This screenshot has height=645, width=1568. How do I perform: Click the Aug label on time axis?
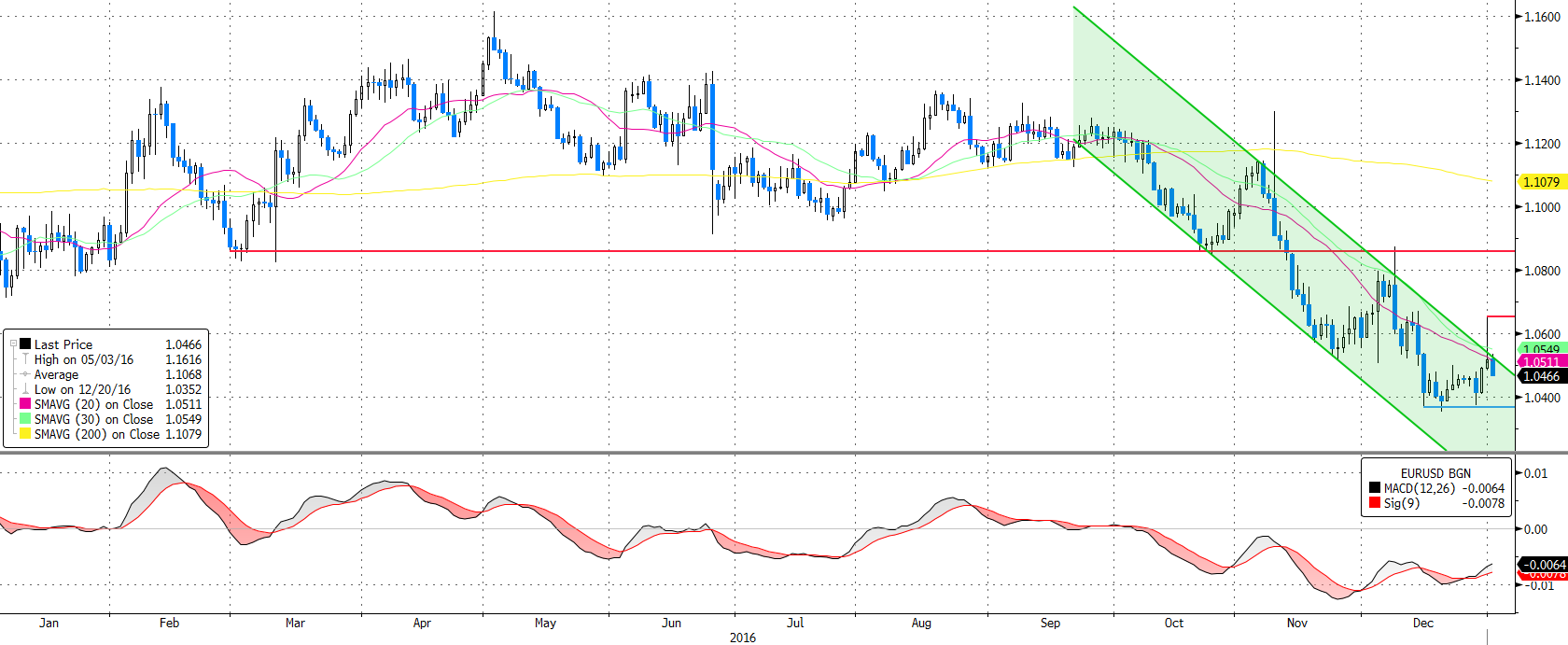pos(921,623)
